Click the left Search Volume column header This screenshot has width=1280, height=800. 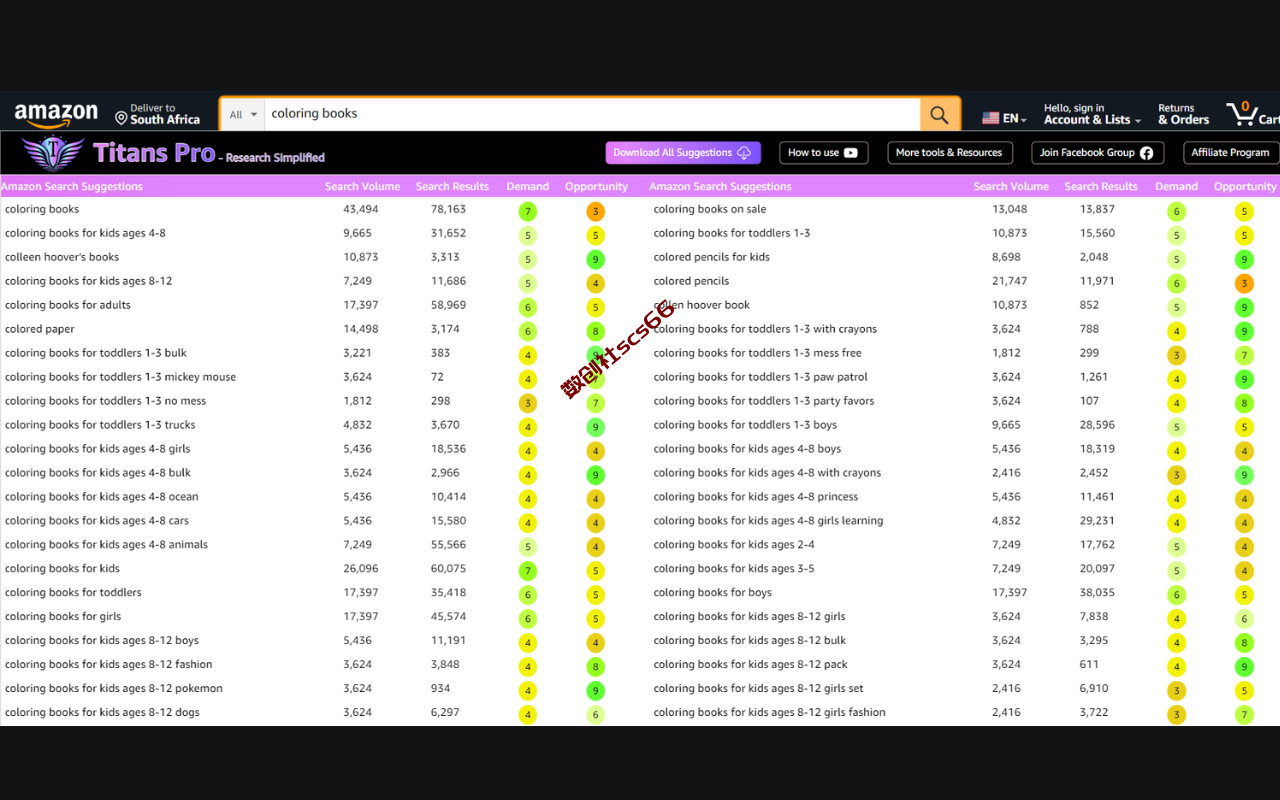[x=362, y=186]
